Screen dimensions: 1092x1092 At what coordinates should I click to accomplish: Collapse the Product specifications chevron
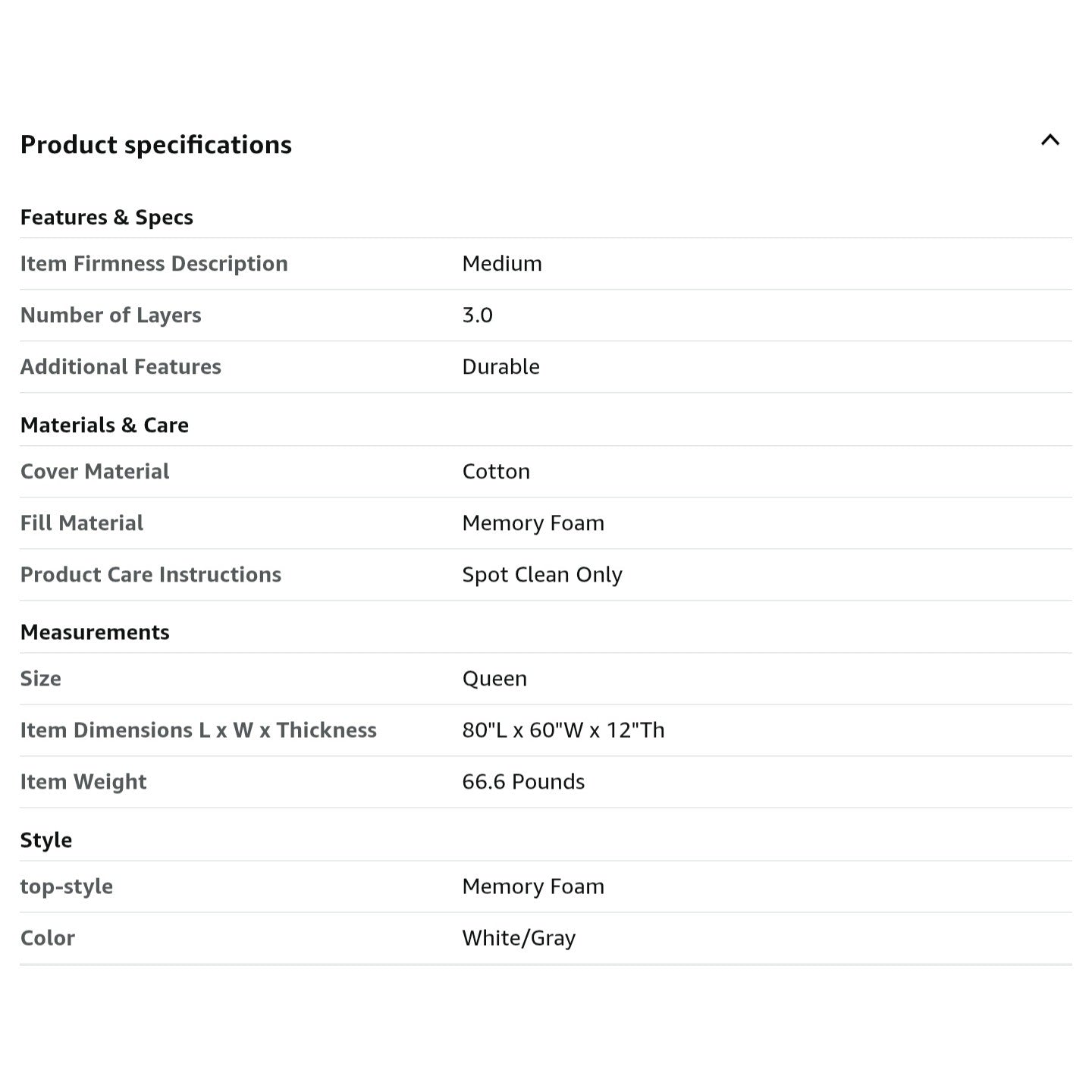click(x=1050, y=140)
